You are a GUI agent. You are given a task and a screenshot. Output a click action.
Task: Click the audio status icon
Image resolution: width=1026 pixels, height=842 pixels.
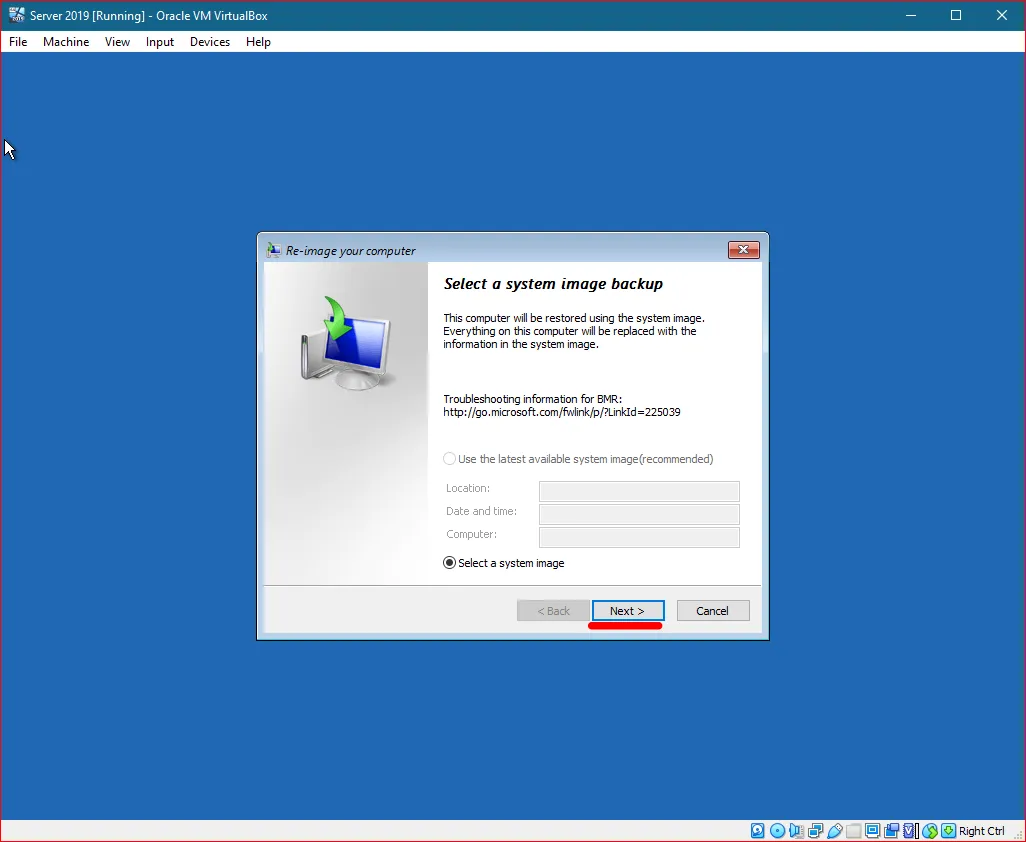coord(796,830)
